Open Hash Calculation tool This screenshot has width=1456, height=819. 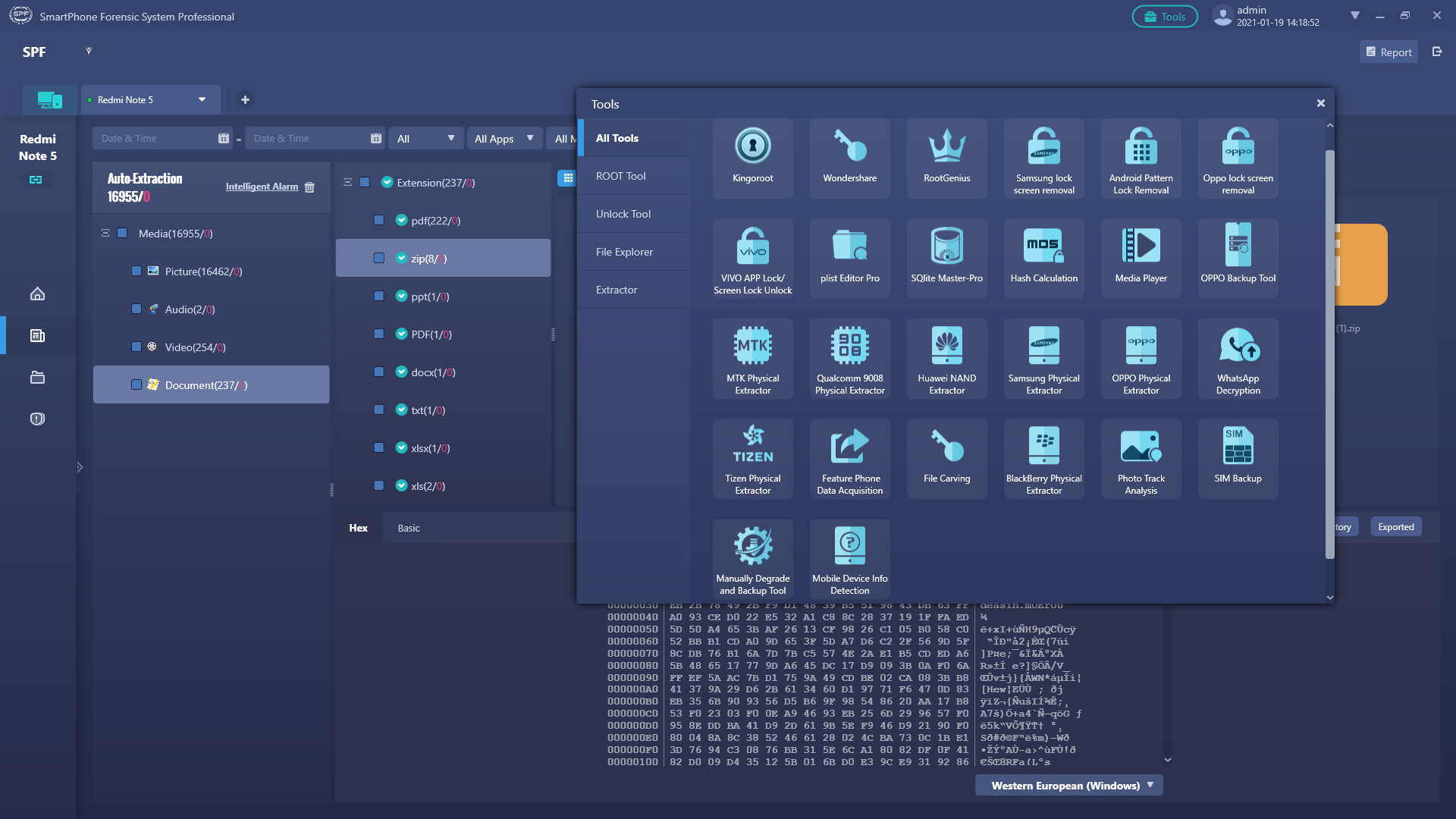point(1043,259)
